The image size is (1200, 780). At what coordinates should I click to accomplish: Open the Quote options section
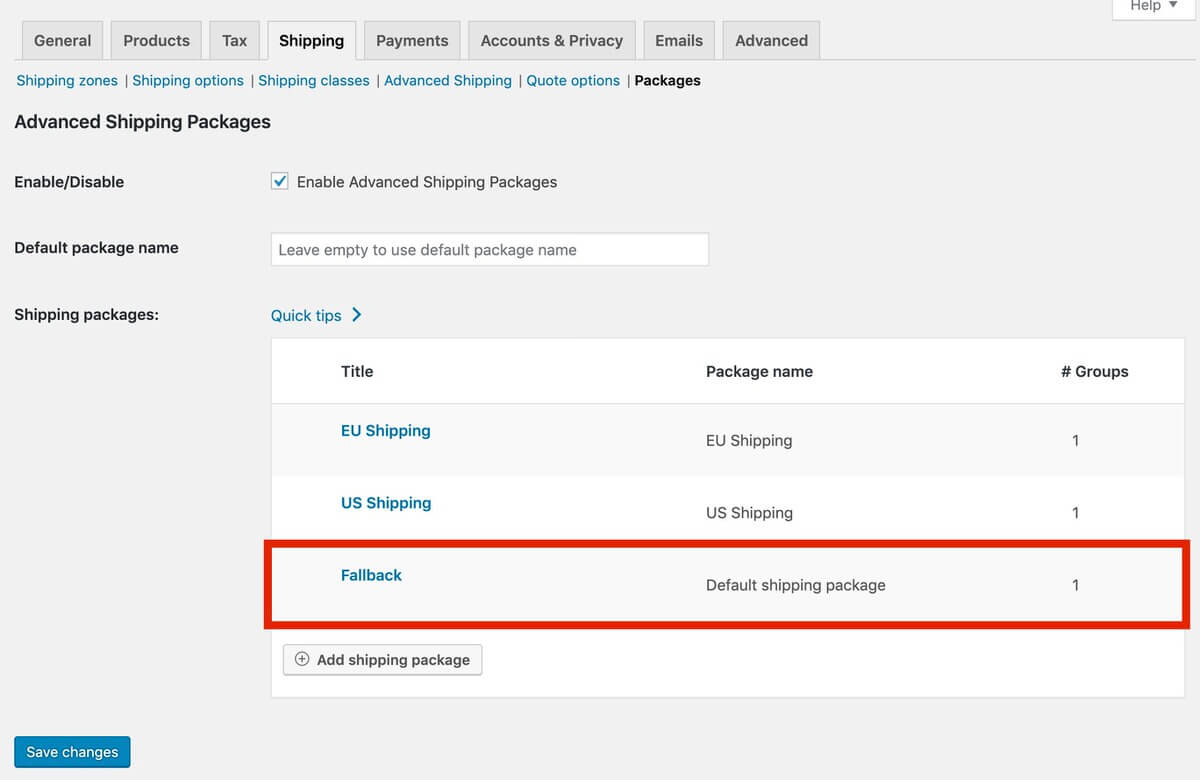click(x=572, y=80)
